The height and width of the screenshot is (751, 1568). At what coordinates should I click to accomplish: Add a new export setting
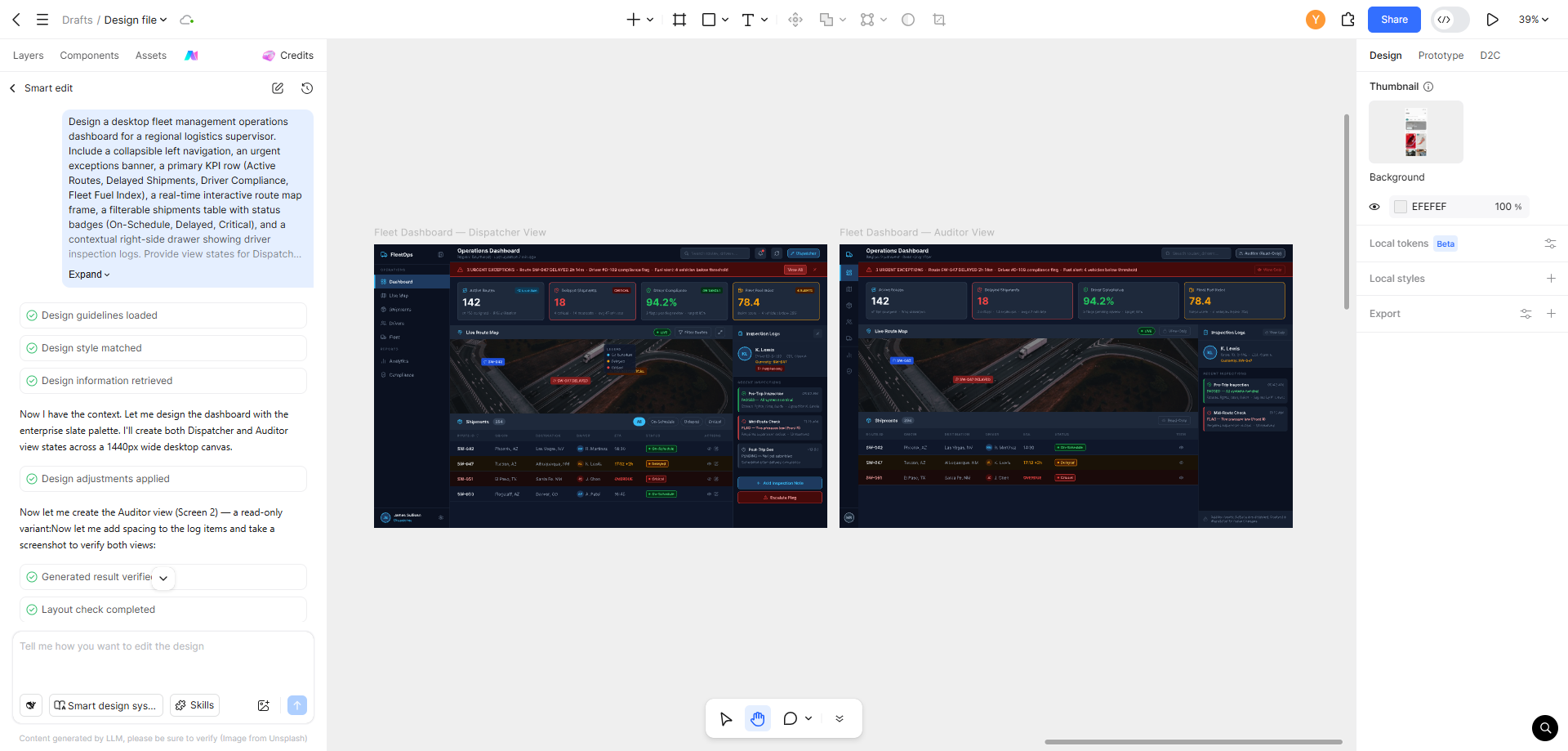point(1551,314)
